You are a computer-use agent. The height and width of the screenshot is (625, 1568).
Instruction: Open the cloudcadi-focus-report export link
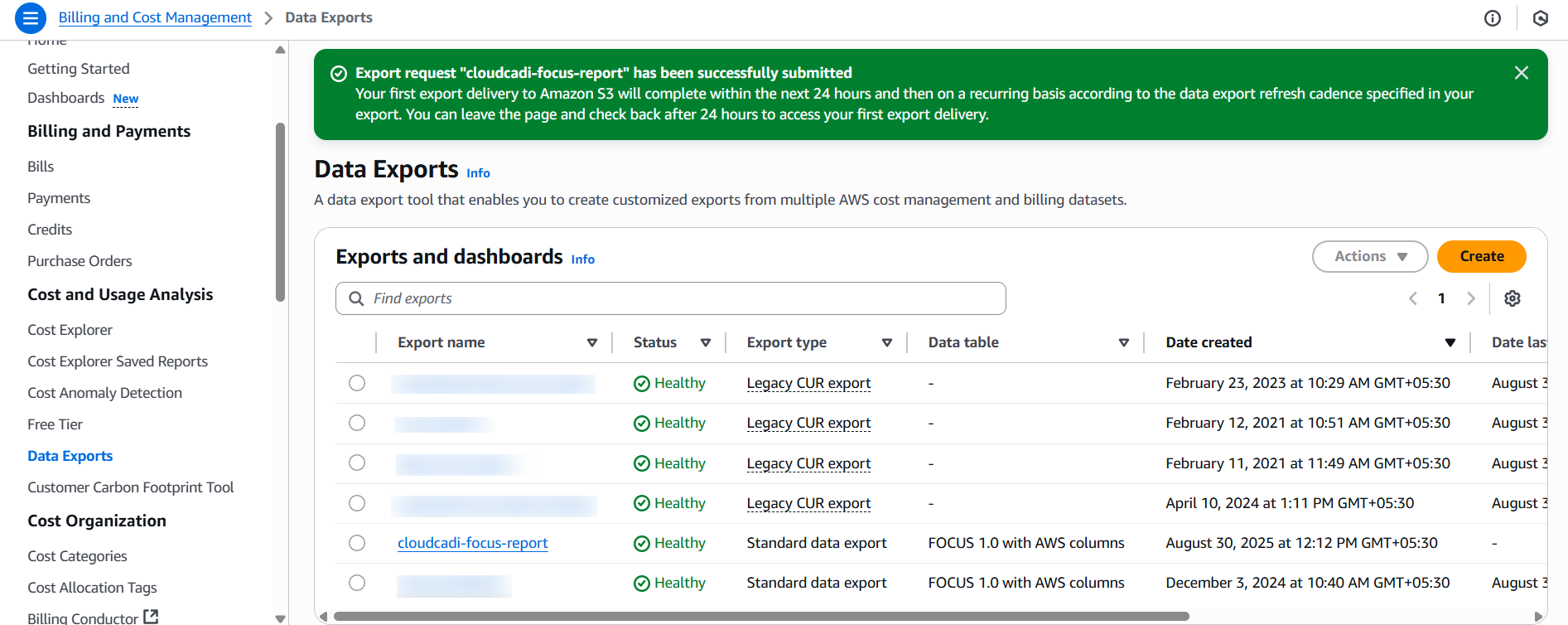472,543
